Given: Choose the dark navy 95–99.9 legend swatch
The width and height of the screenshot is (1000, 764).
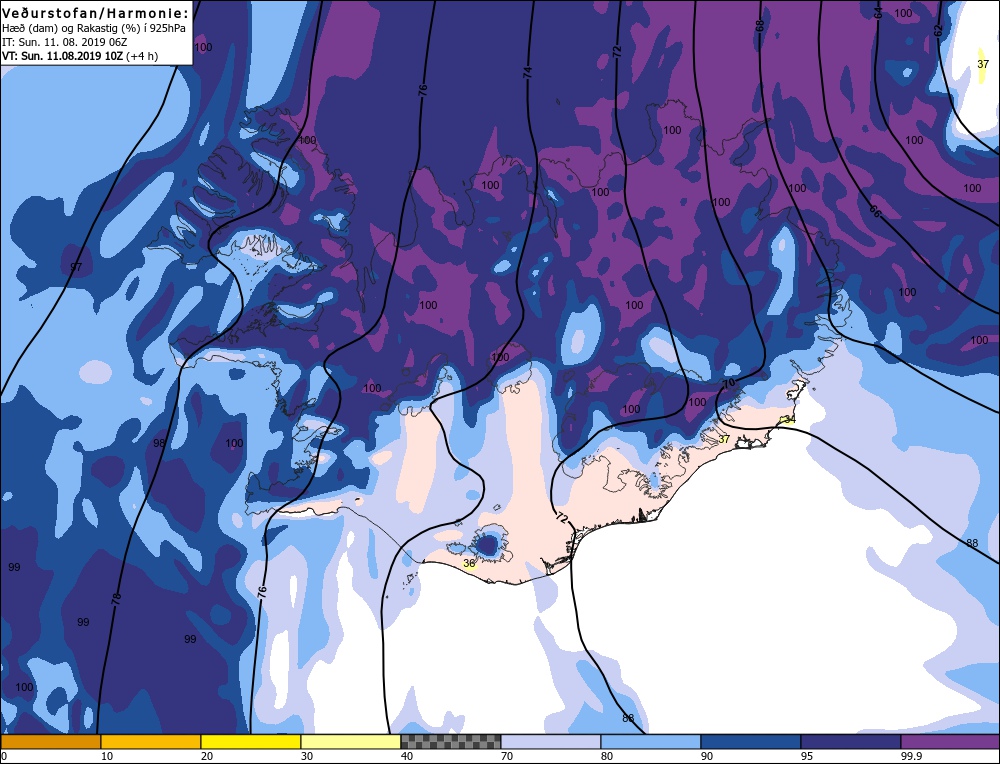Looking at the screenshot, I should (x=851, y=741).
